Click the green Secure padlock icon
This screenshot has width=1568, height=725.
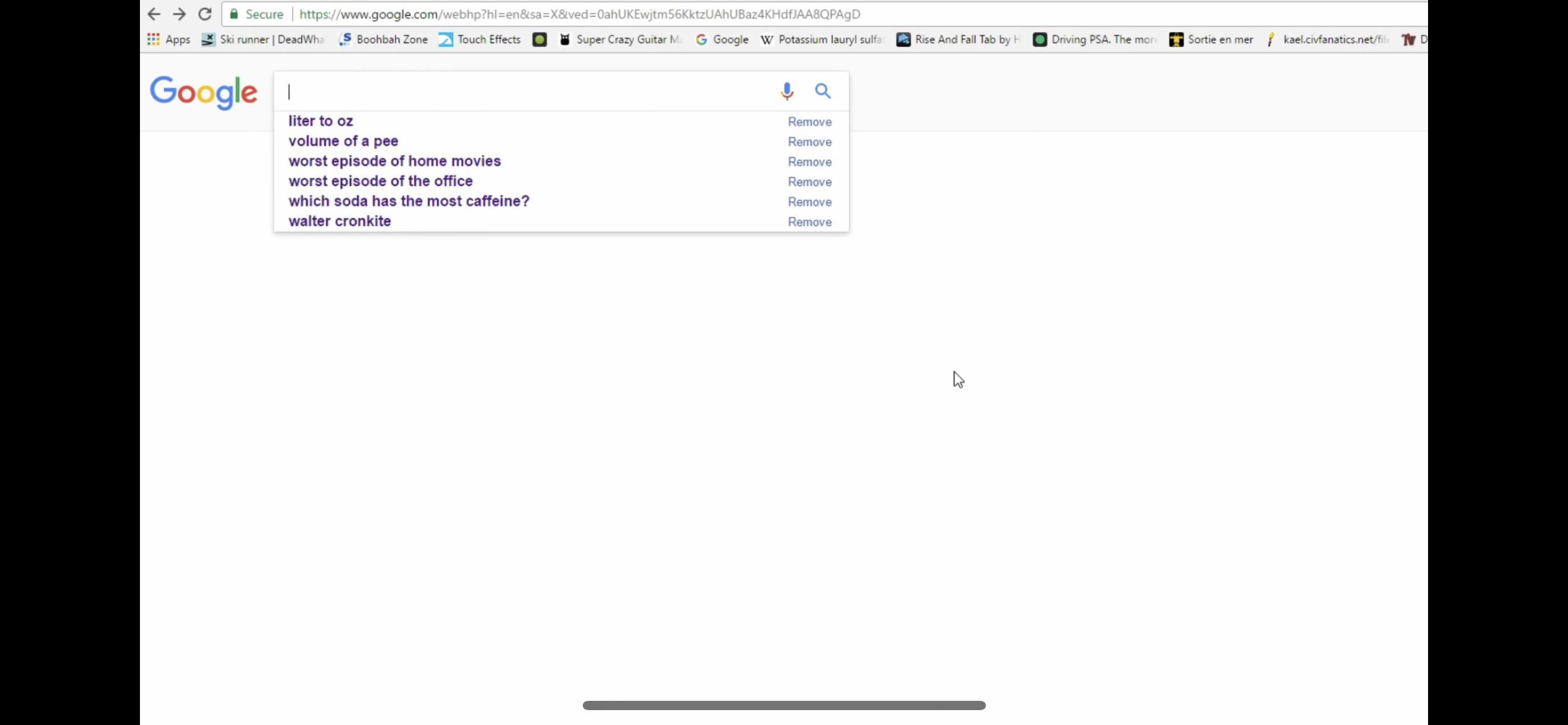234,14
